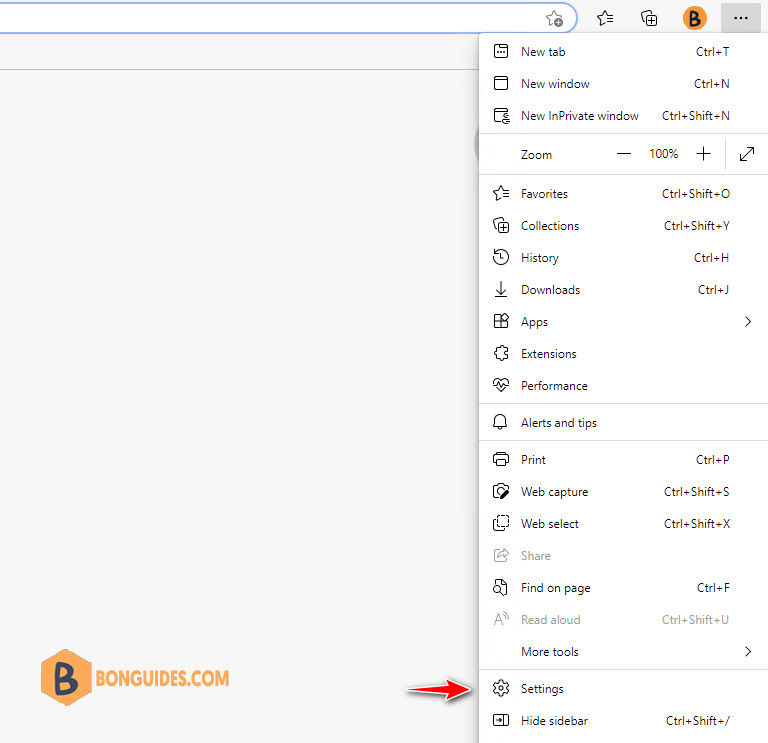Click the History clock icon
The image size is (768, 743).
501,257
